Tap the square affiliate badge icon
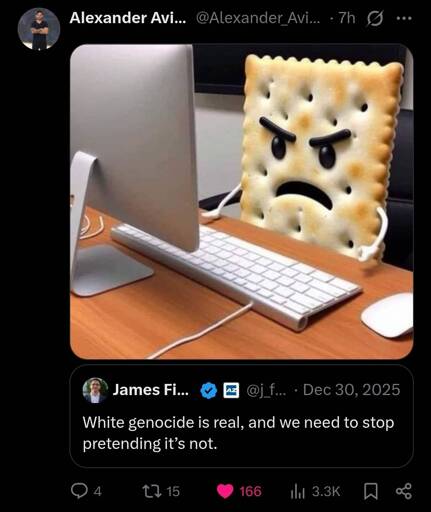 click(231, 390)
